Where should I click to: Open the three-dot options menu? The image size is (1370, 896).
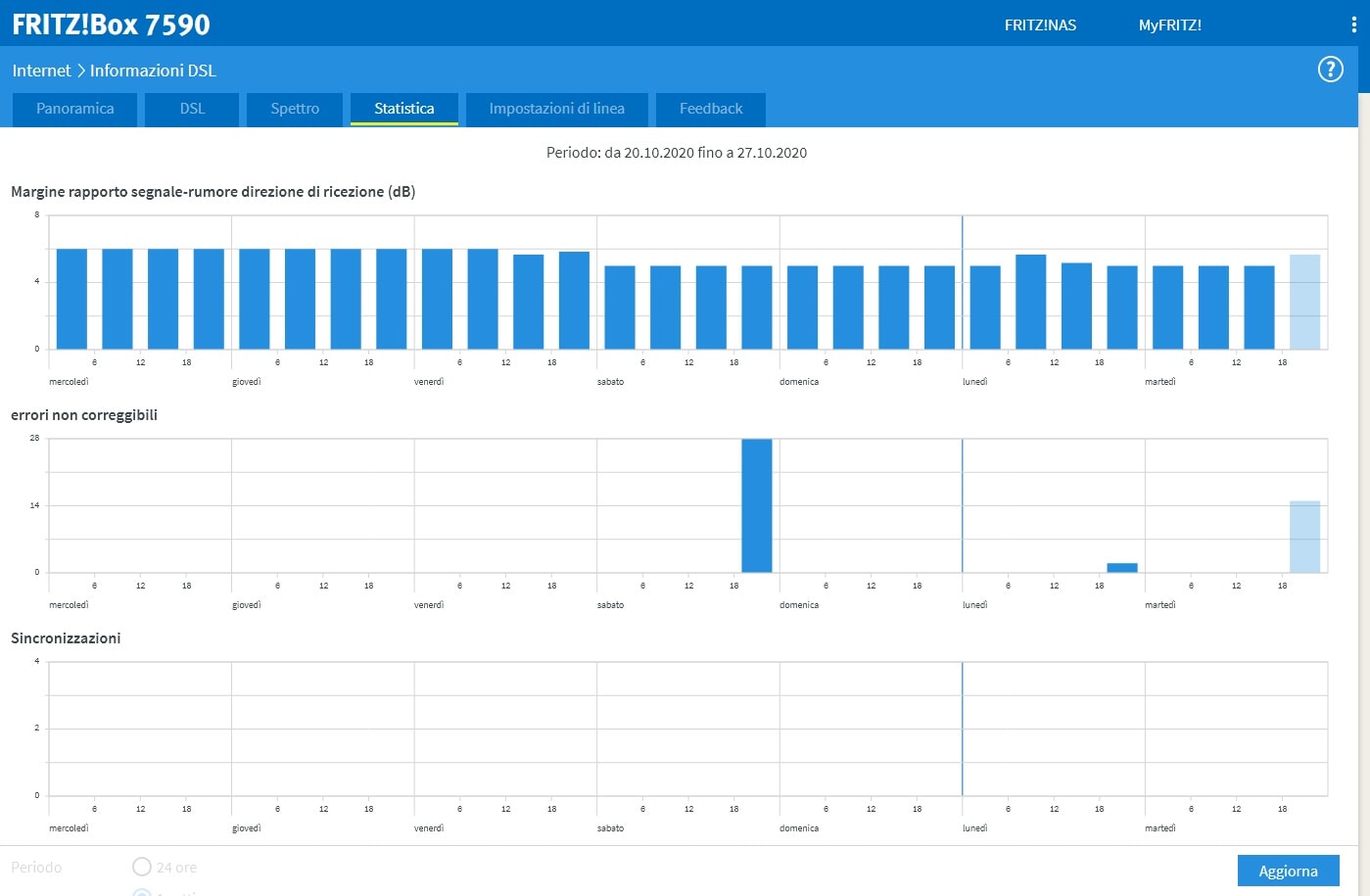1353,24
